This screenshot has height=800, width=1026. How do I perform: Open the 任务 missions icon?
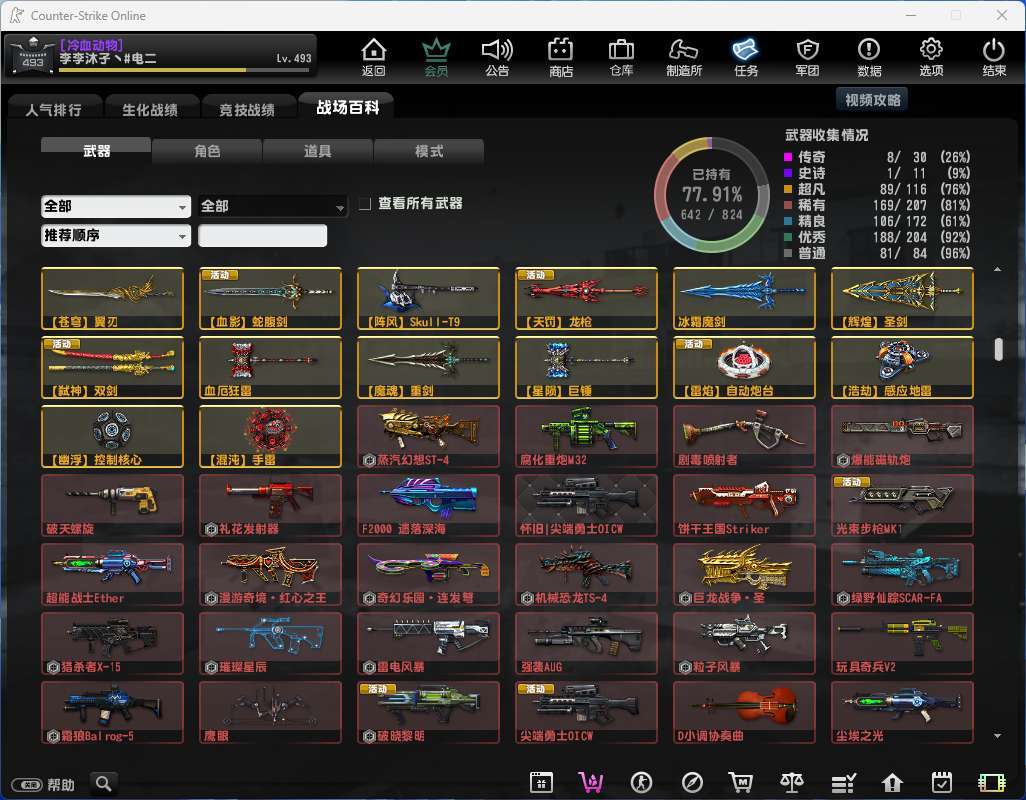pyautogui.click(x=745, y=57)
